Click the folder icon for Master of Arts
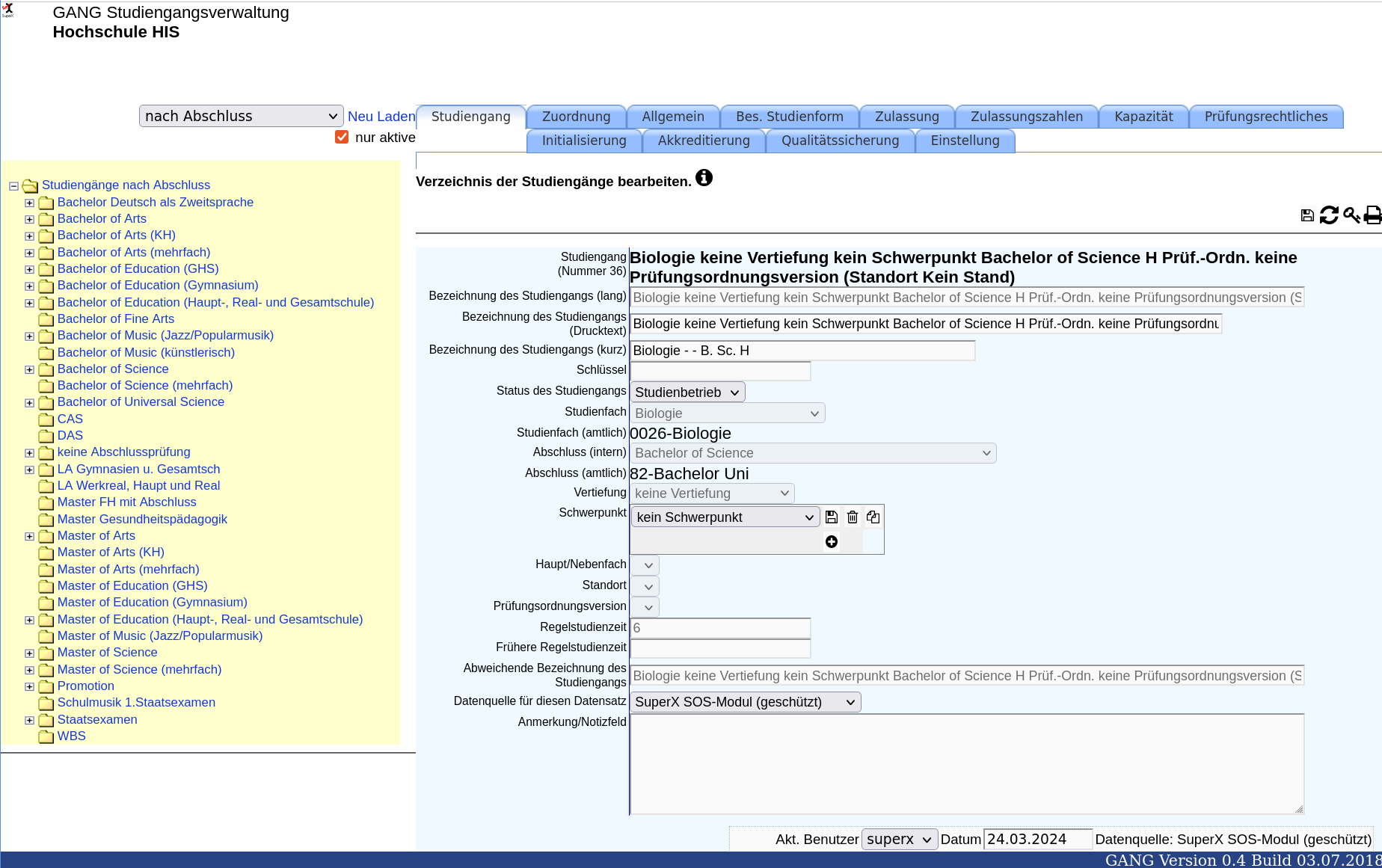This screenshot has height=868, width=1382. (x=46, y=536)
